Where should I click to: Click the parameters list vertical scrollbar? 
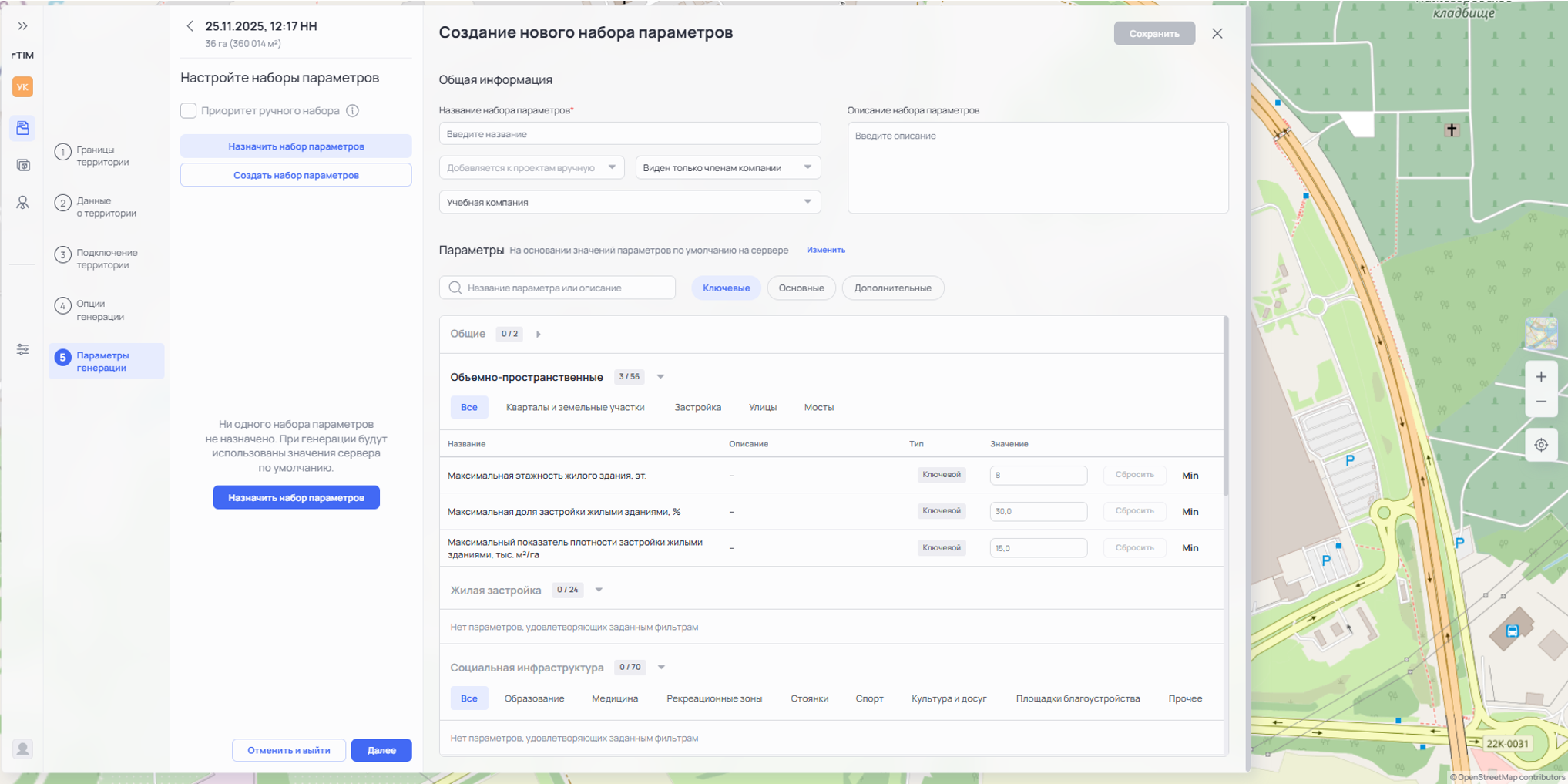point(1225,407)
